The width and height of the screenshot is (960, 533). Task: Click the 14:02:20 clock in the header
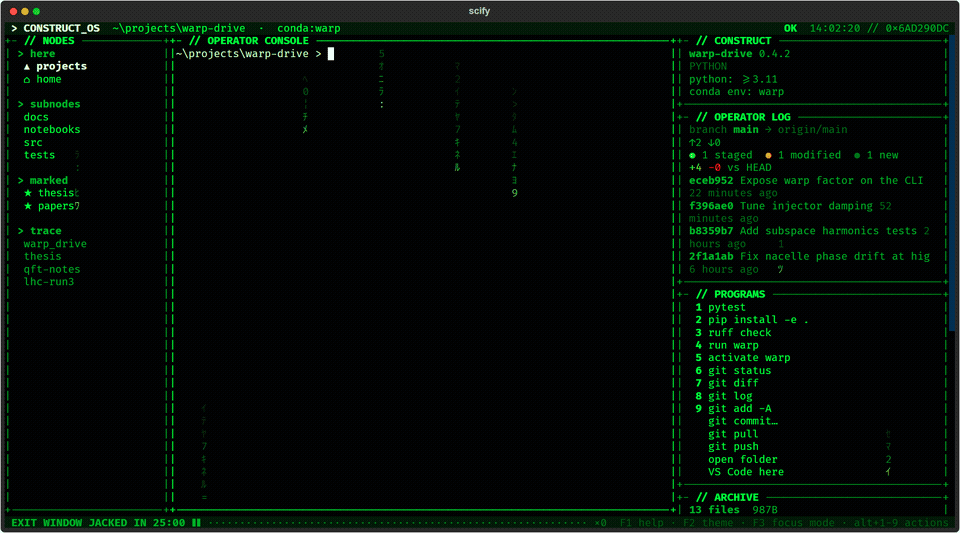coord(834,28)
